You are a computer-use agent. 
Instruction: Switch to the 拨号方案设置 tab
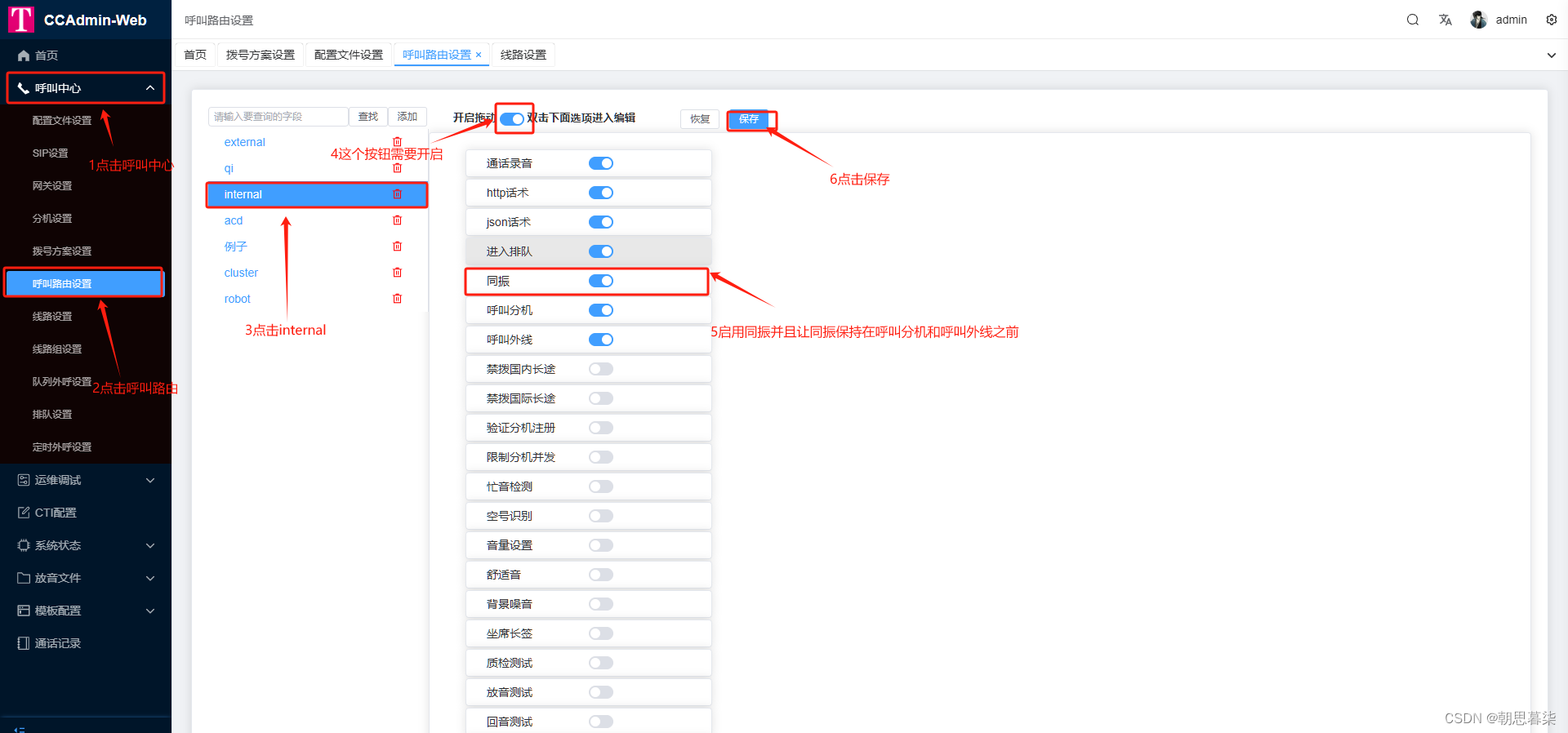pos(261,55)
